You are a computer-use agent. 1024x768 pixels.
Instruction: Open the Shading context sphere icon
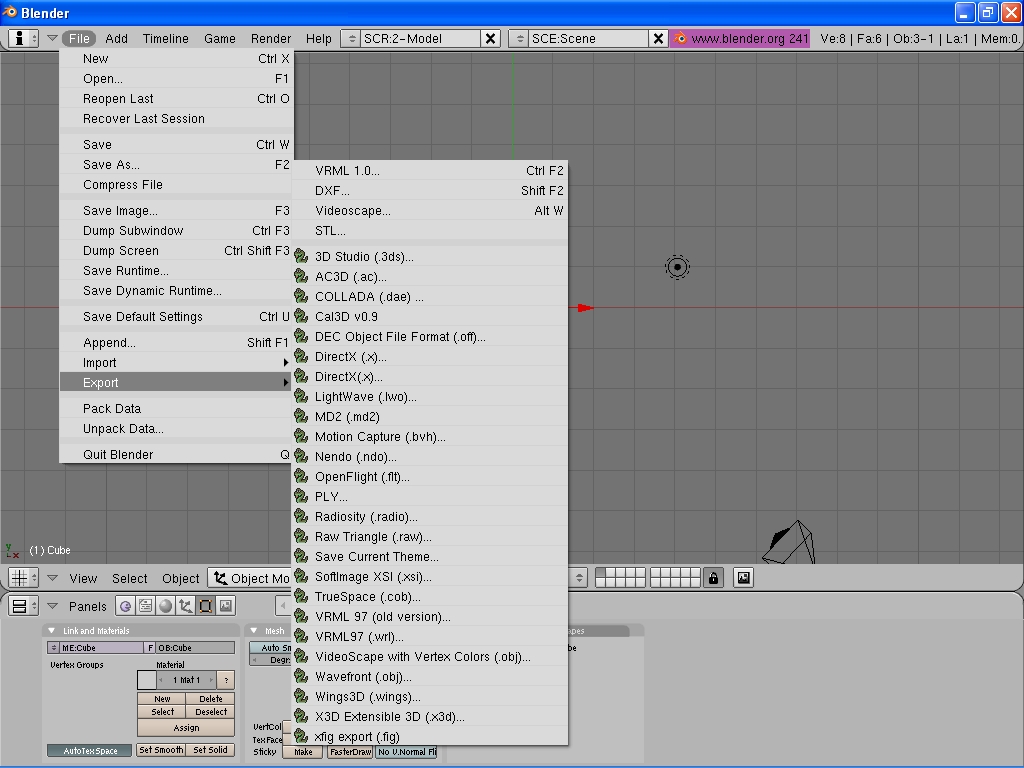coord(165,606)
